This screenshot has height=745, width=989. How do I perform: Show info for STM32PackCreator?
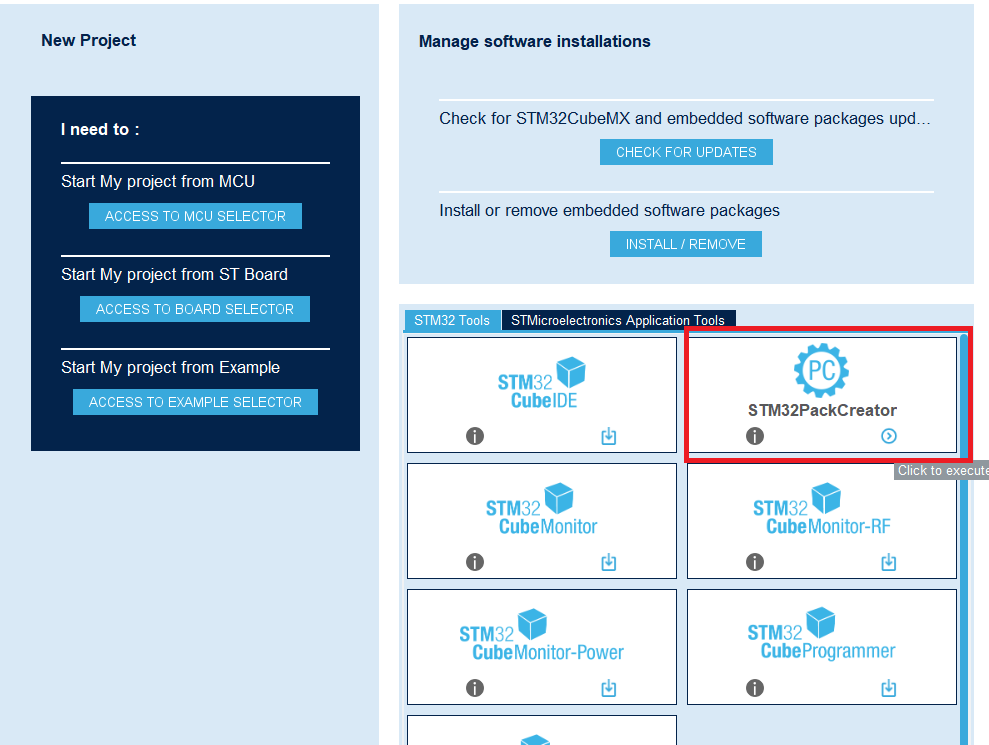click(x=755, y=436)
